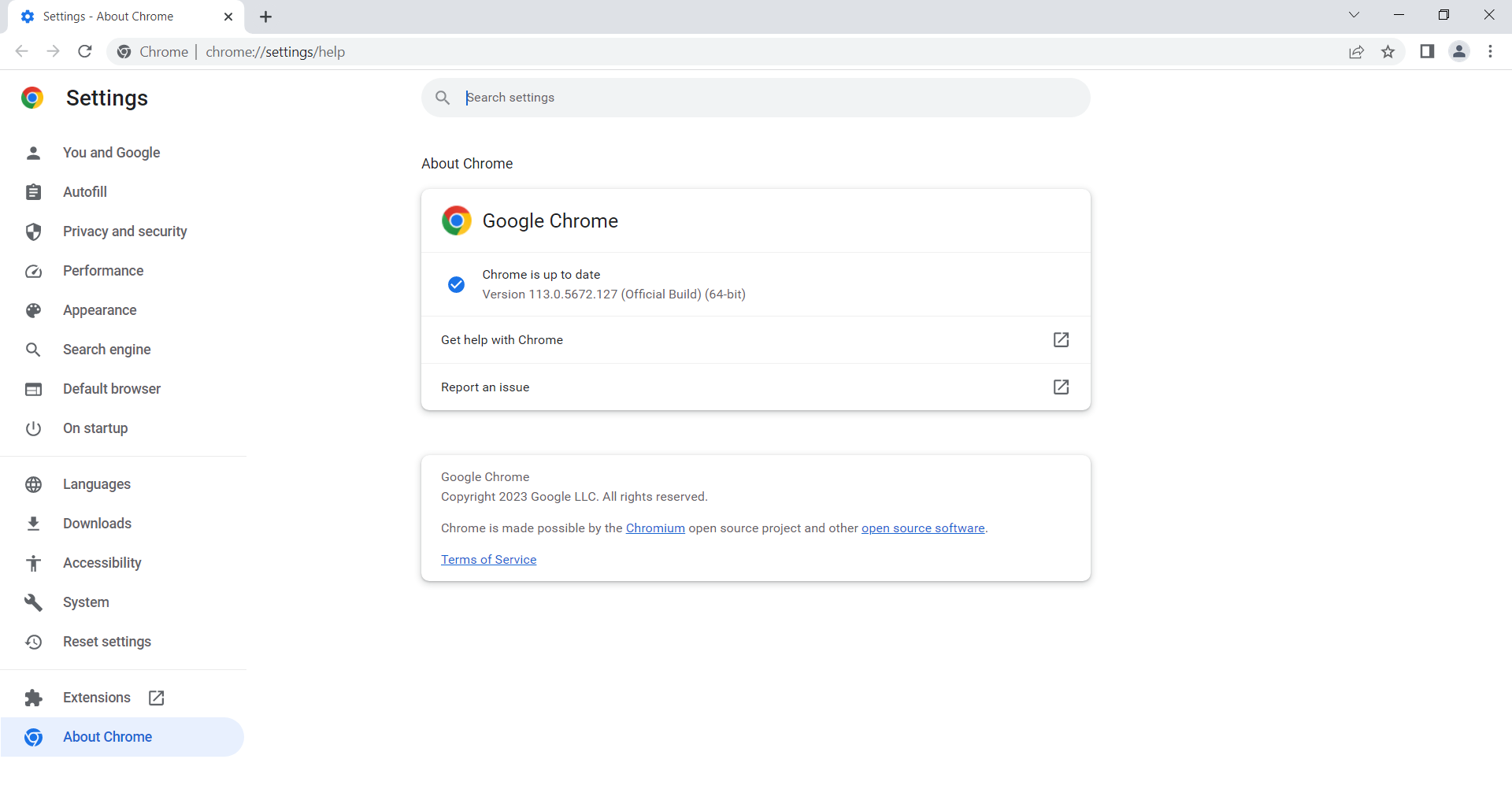Open the profile avatar icon

(1459, 52)
